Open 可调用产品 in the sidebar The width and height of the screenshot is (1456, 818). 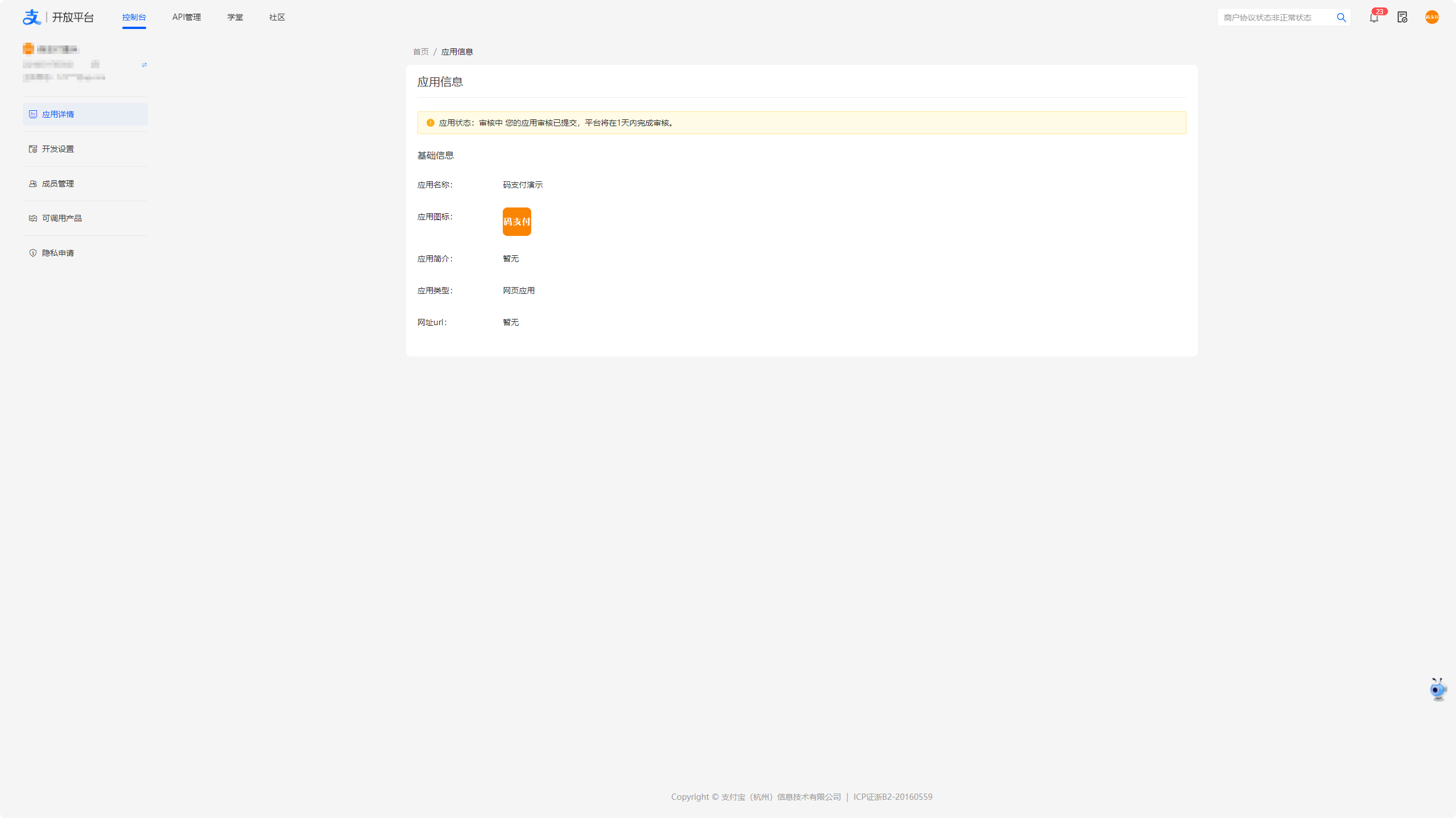pos(61,218)
